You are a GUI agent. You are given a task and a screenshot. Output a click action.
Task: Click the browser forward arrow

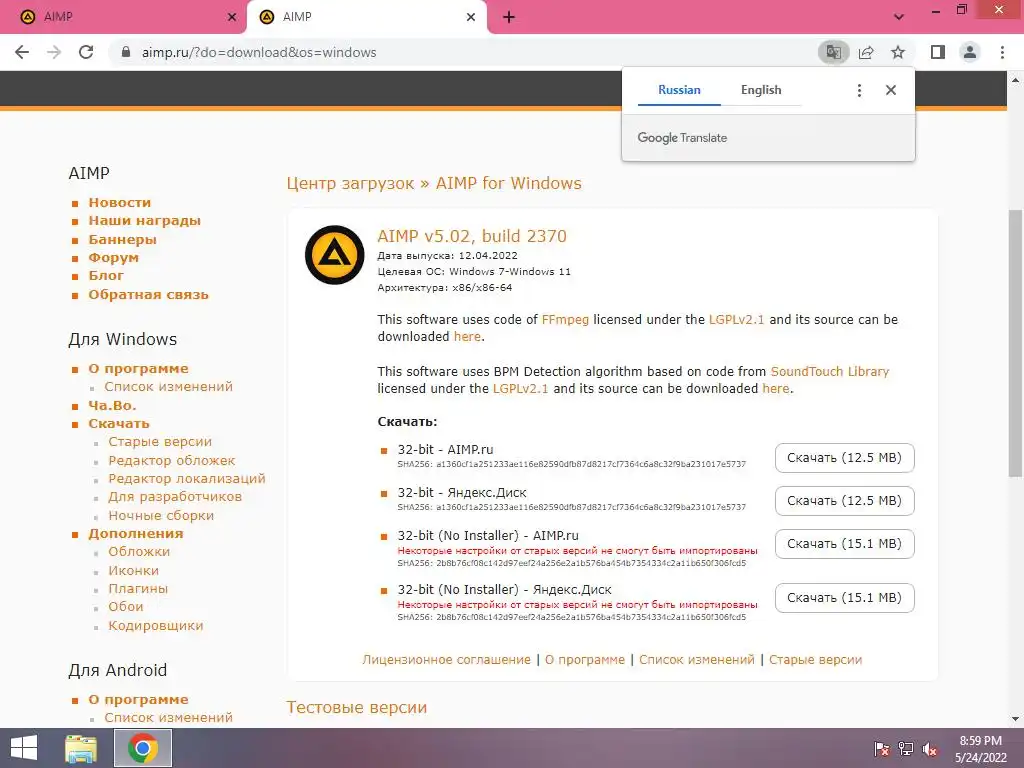point(54,52)
